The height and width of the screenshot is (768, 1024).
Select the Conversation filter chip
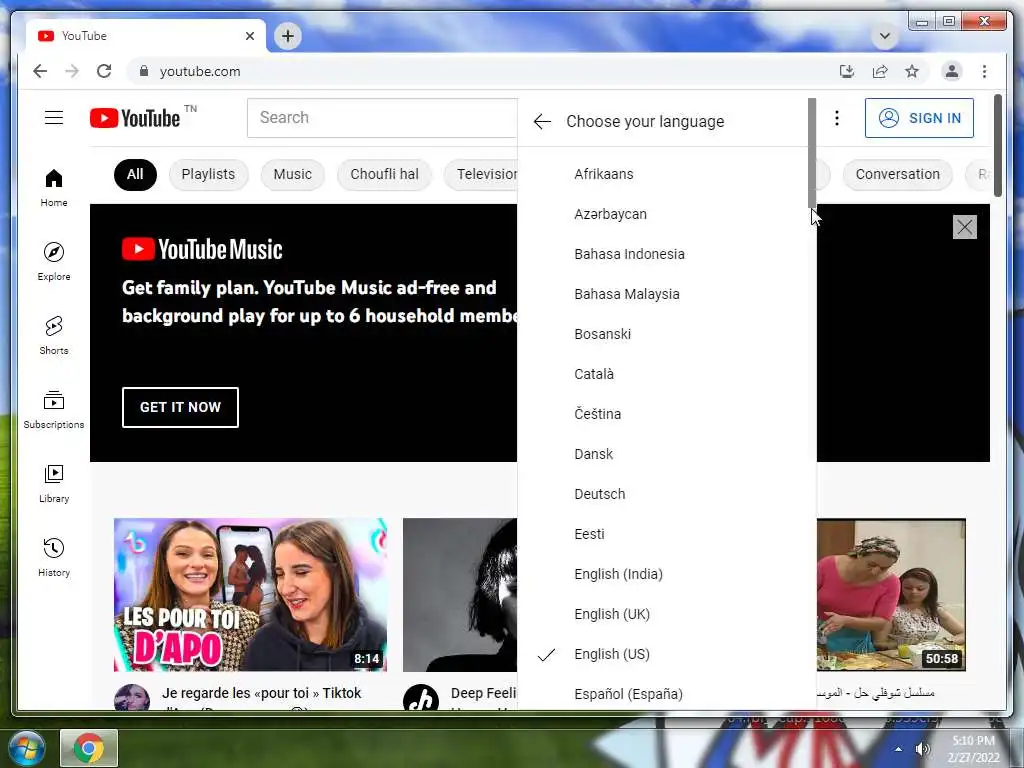897,174
